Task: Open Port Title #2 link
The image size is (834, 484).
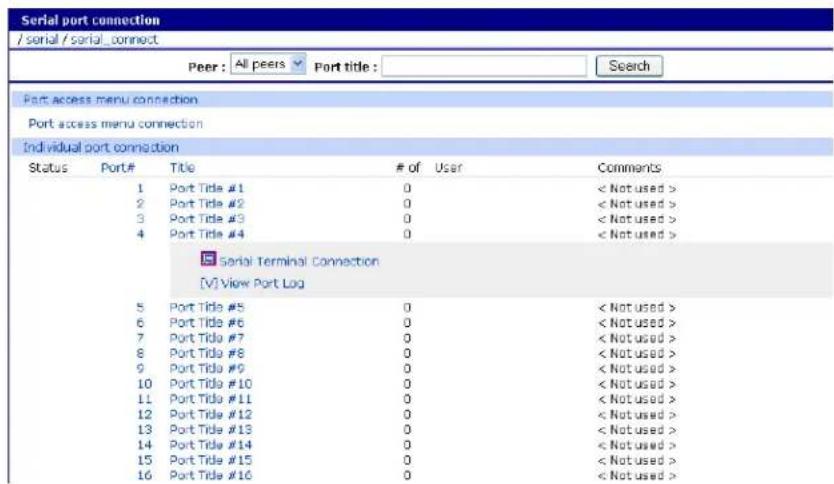Action: coord(207,204)
